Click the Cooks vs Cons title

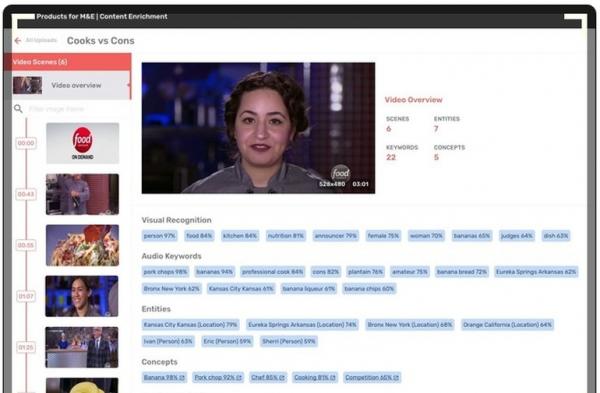[101, 41]
